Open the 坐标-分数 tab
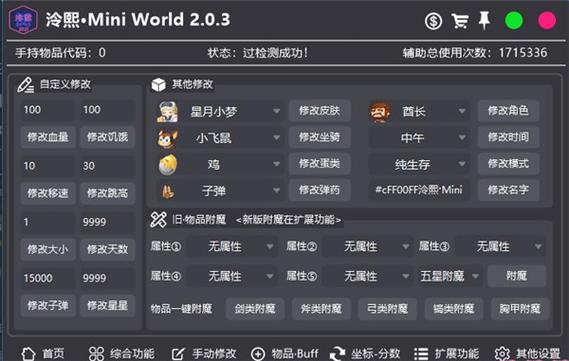 [x=365, y=353]
